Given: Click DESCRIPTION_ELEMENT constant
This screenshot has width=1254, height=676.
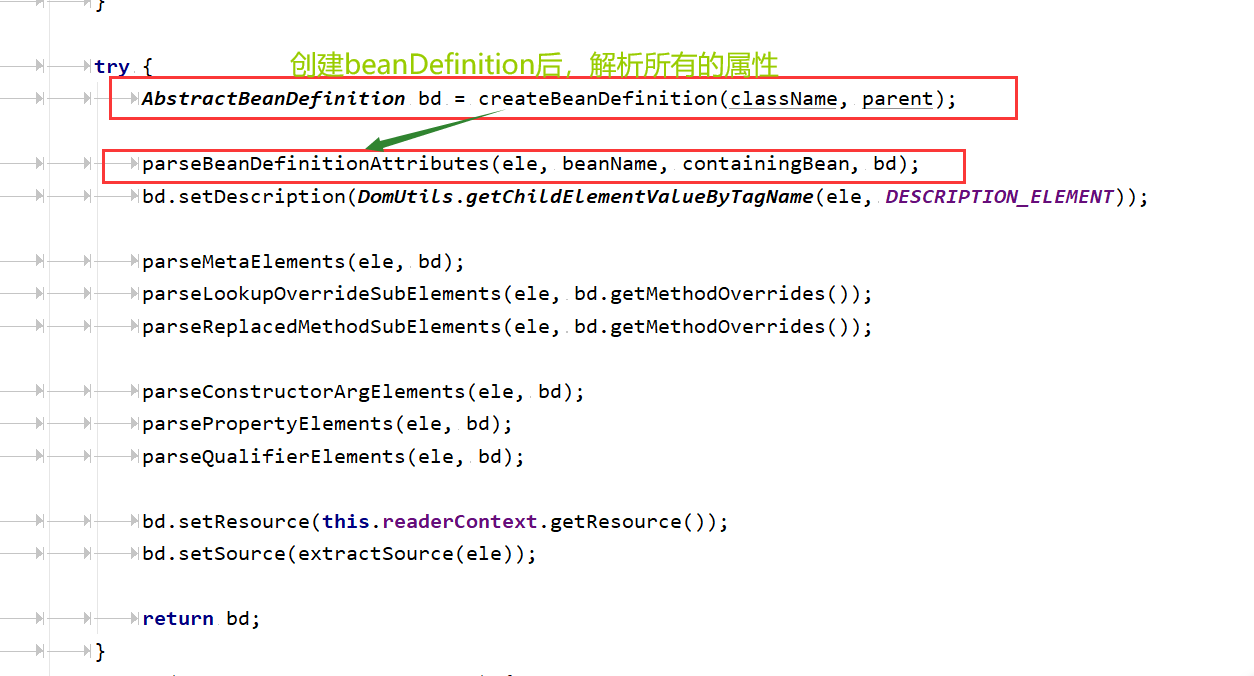Looking at the screenshot, I should (x=999, y=197).
